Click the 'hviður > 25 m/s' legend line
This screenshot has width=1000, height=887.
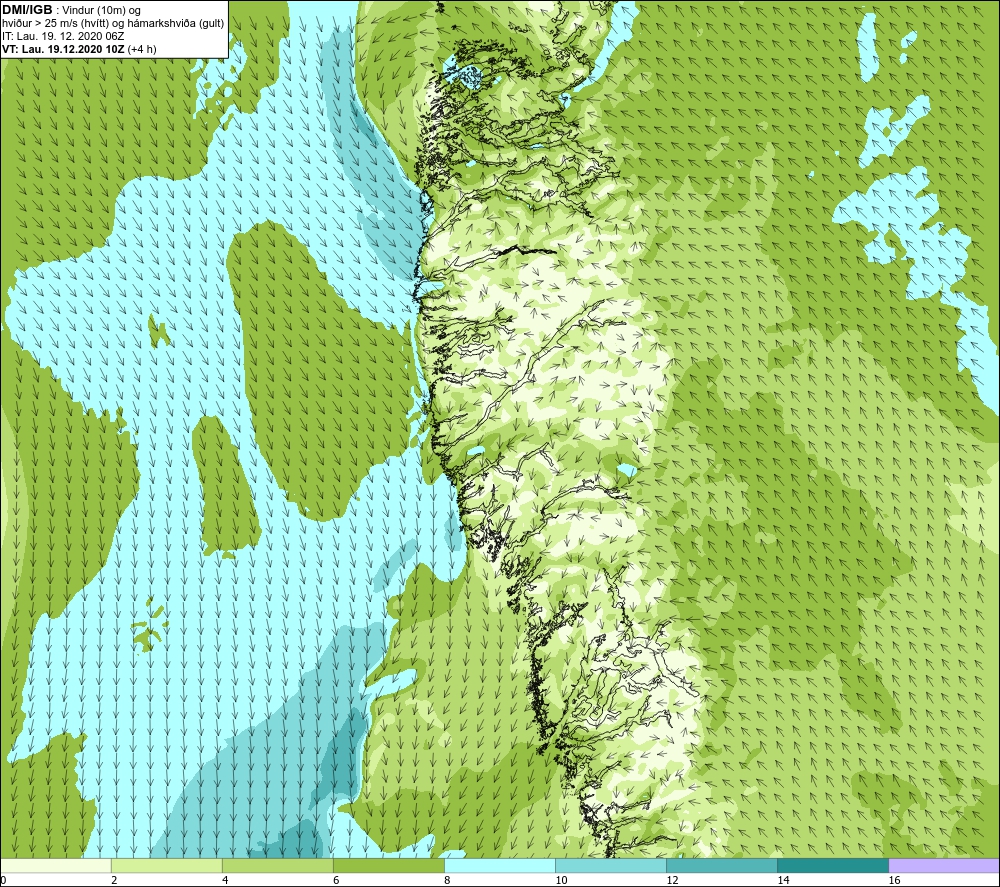click(114, 24)
